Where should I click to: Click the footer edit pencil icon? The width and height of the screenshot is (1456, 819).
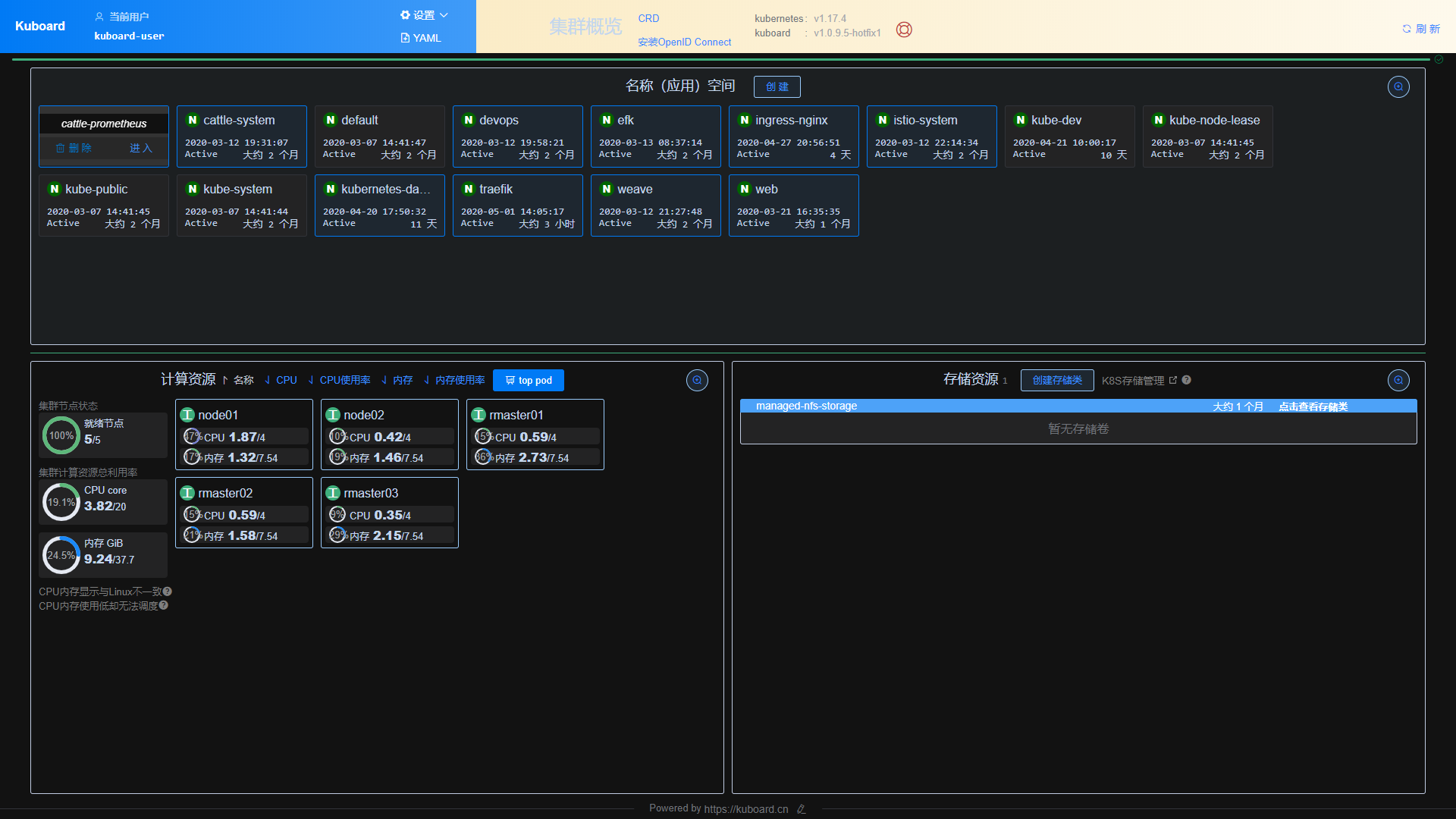802,809
